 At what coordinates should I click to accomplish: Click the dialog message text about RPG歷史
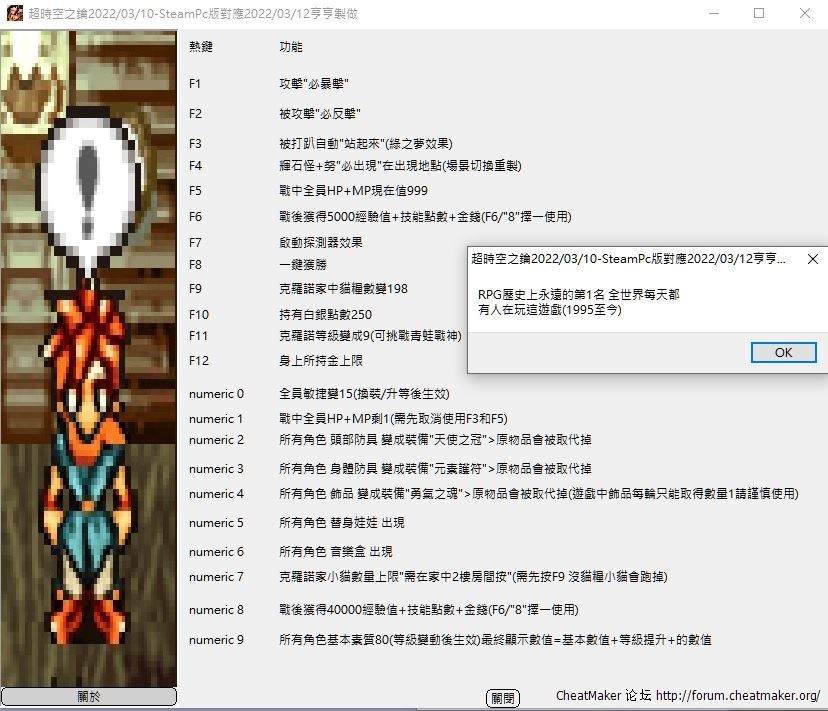point(578,303)
